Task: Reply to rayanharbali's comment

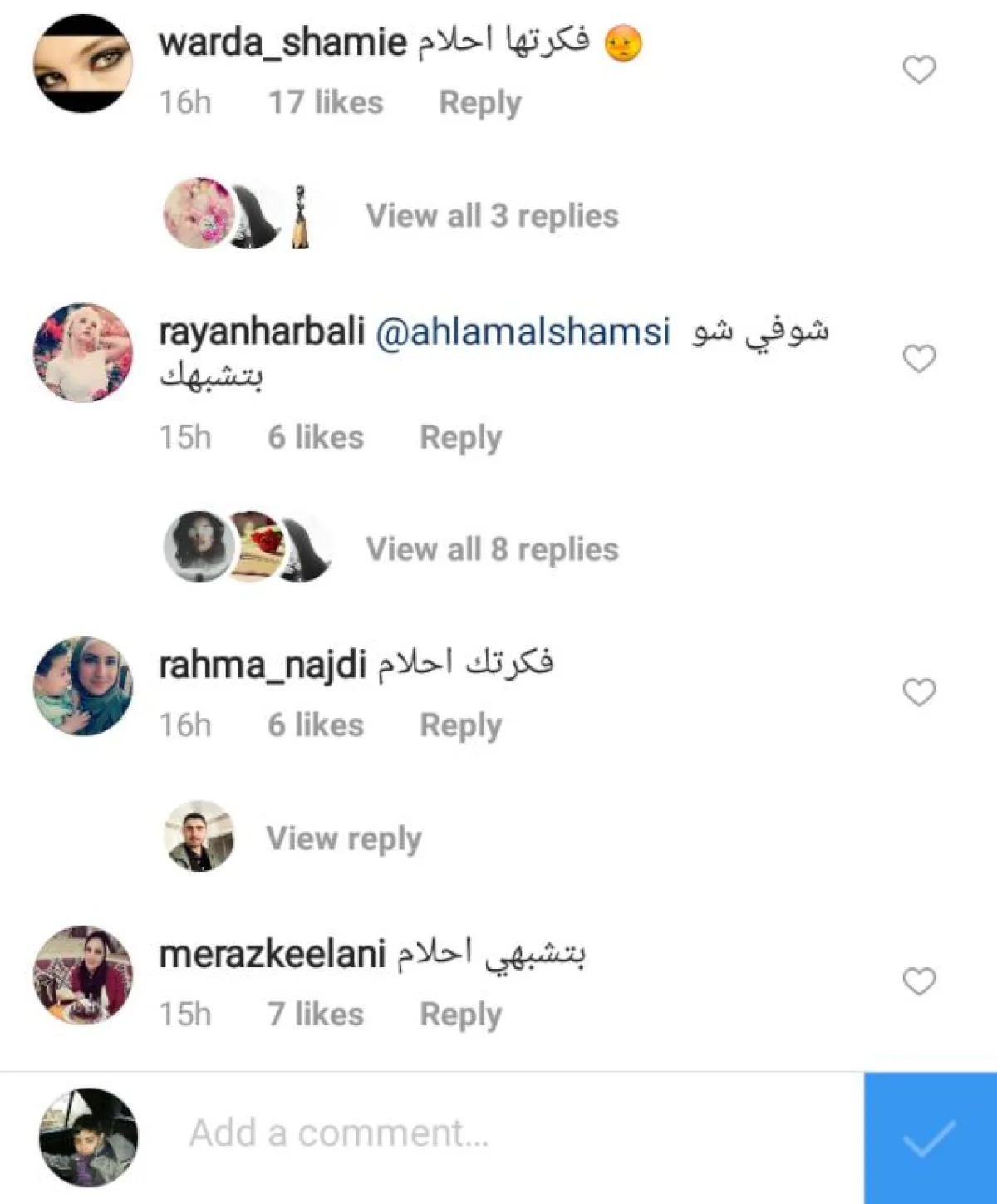Action: click(461, 438)
